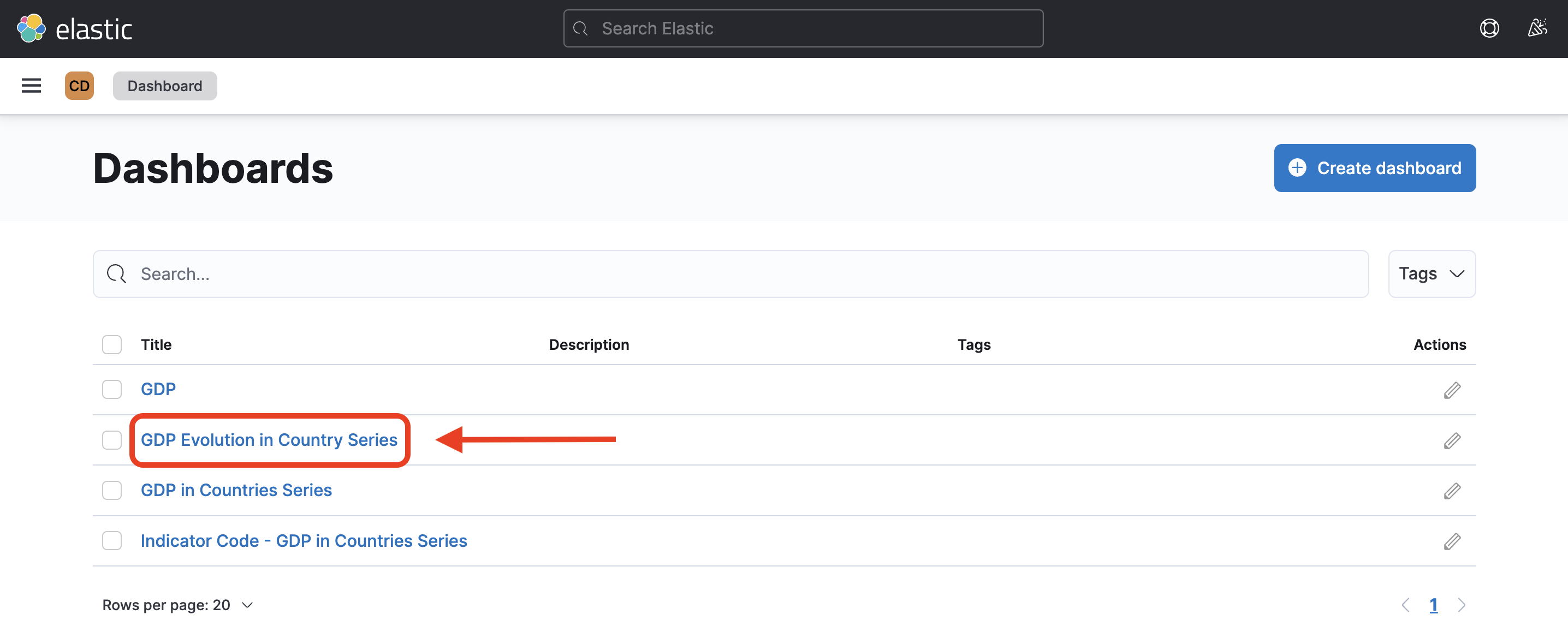Check the GDP in Countries Series checkbox
The height and width of the screenshot is (644, 1568).
tap(112, 491)
